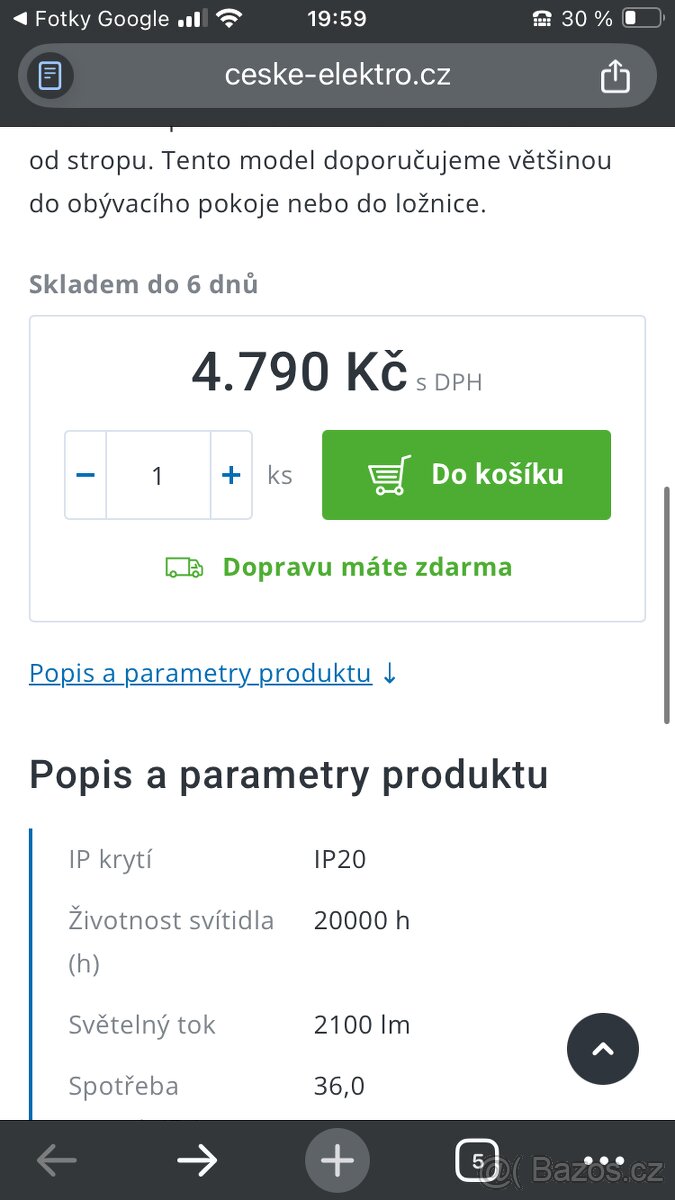
Task: Expand Popis a parametry produktu section
Action: click(x=200, y=673)
